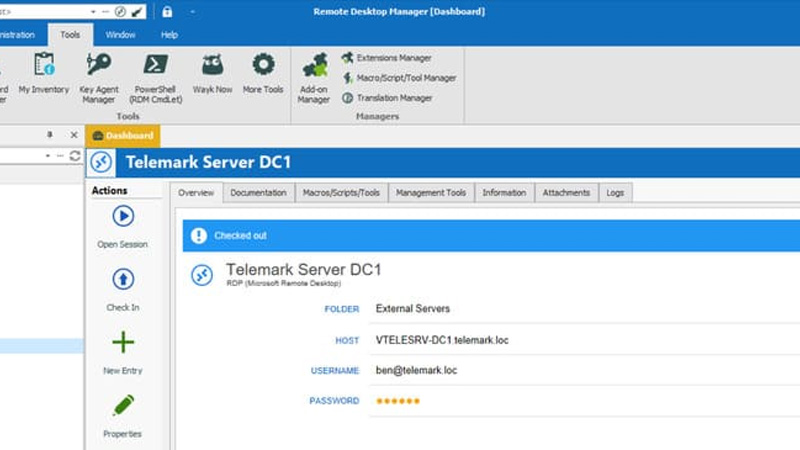
Task: Launch Key Agent Manager
Action: [98, 78]
